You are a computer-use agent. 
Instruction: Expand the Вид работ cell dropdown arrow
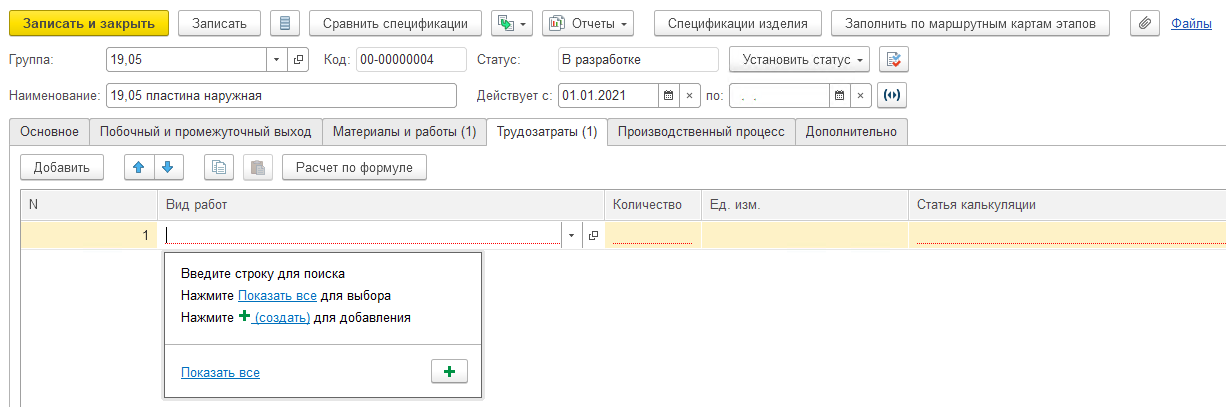572,235
